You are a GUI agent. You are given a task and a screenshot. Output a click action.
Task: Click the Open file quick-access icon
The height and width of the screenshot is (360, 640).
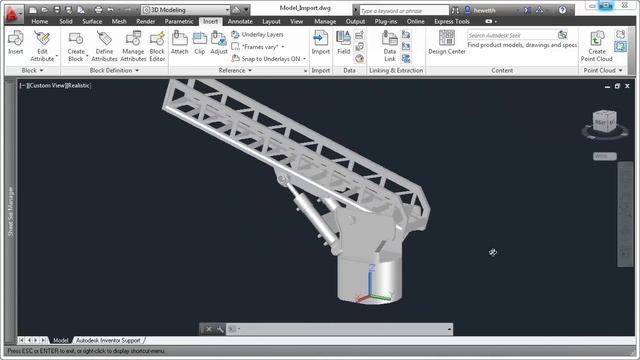pos(44,10)
